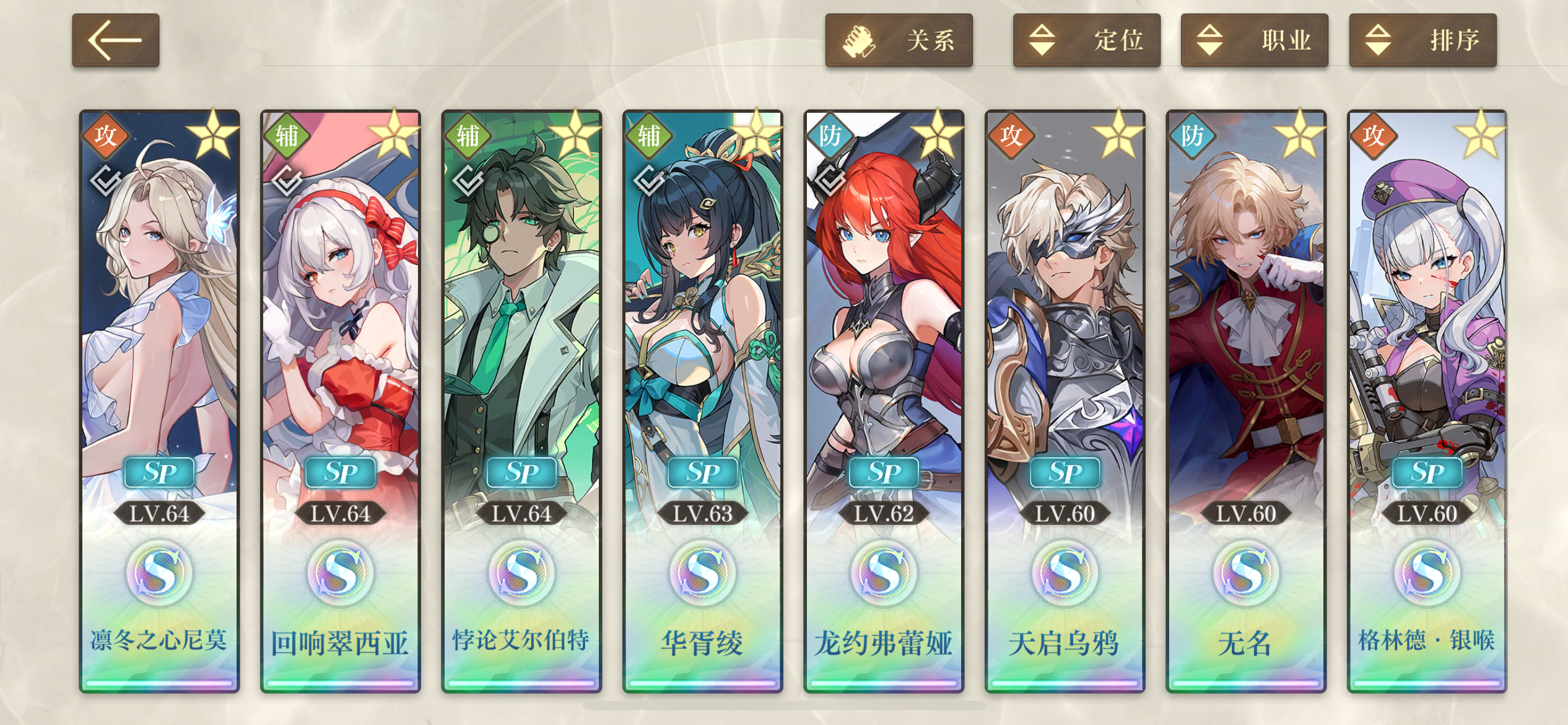Viewport: 1568px width, 725px height.
Task: Tap the SP tag on 悖论艾尔伯特
Action: click(x=521, y=473)
